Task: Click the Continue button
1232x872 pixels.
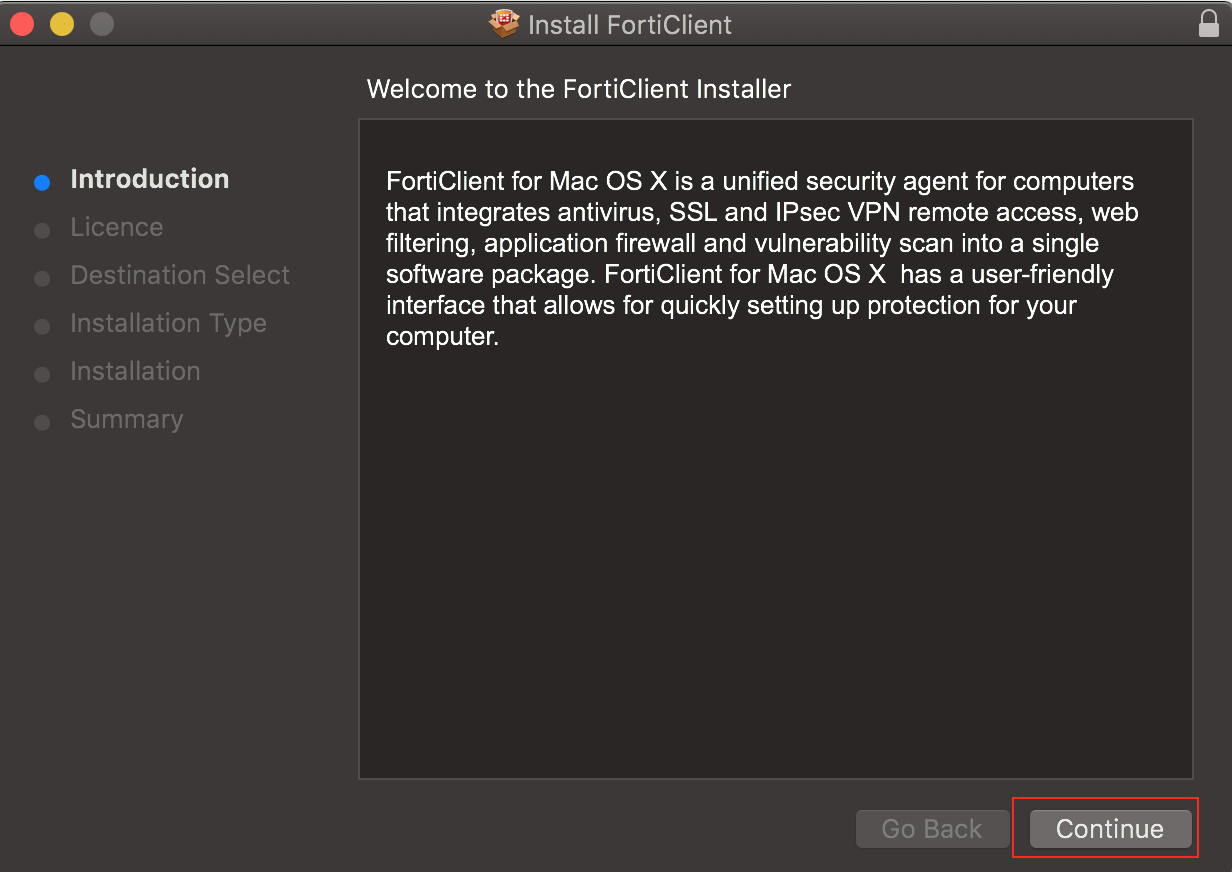Action: tap(1108, 828)
